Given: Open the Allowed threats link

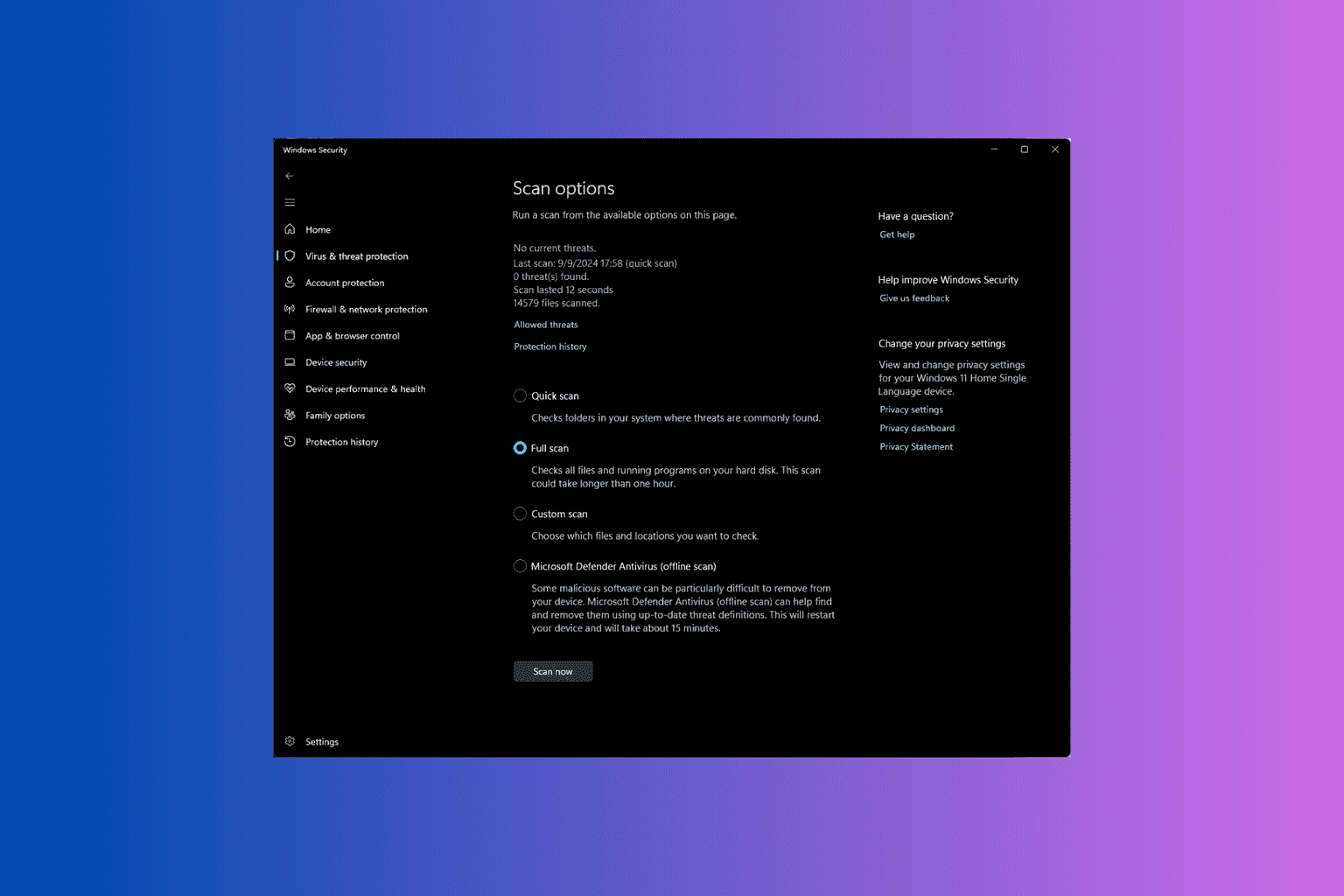Looking at the screenshot, I should click(x=546, y=325).
